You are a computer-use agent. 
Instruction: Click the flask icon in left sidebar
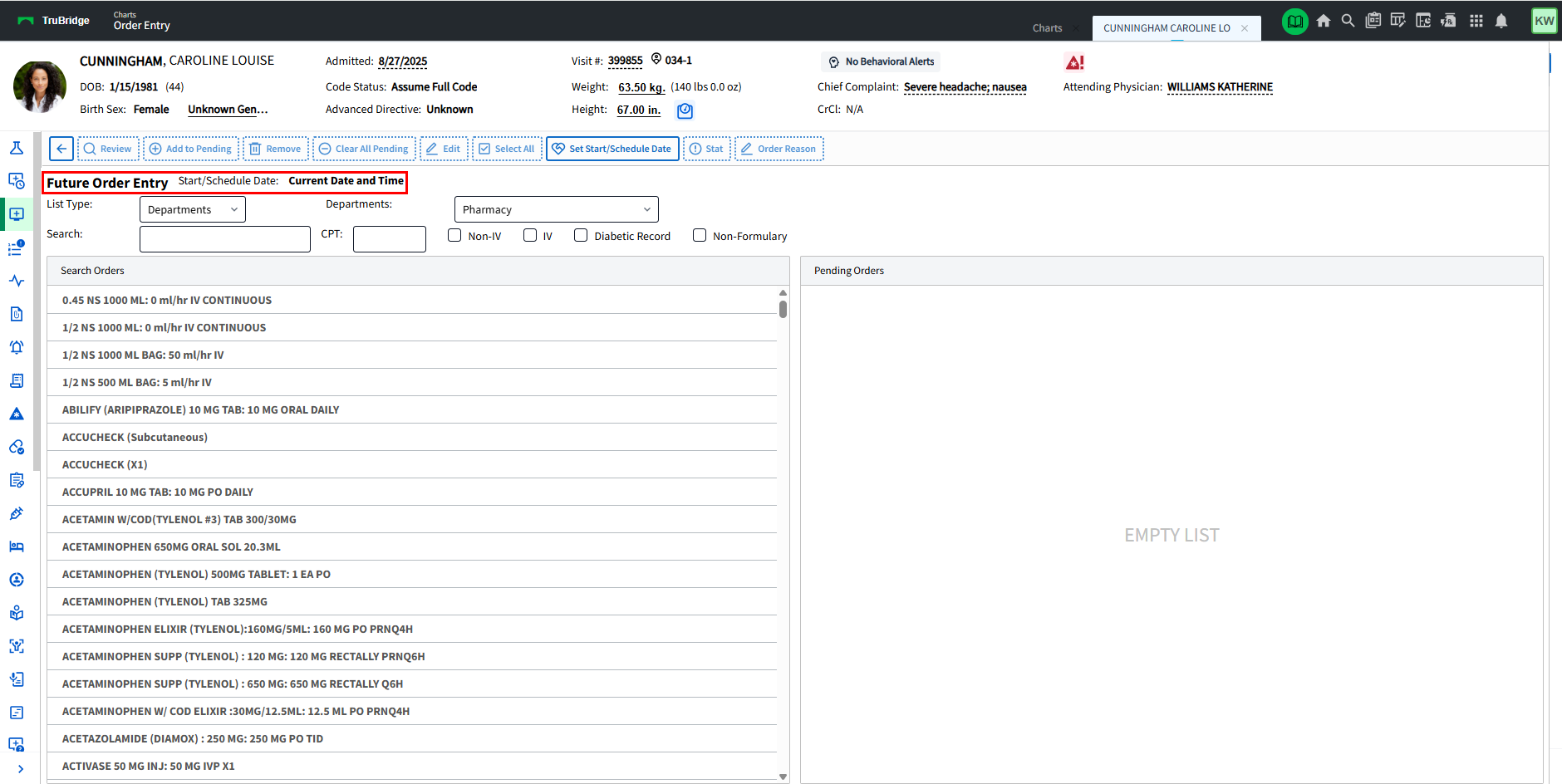pyautogui.click(x=17, y=148)
